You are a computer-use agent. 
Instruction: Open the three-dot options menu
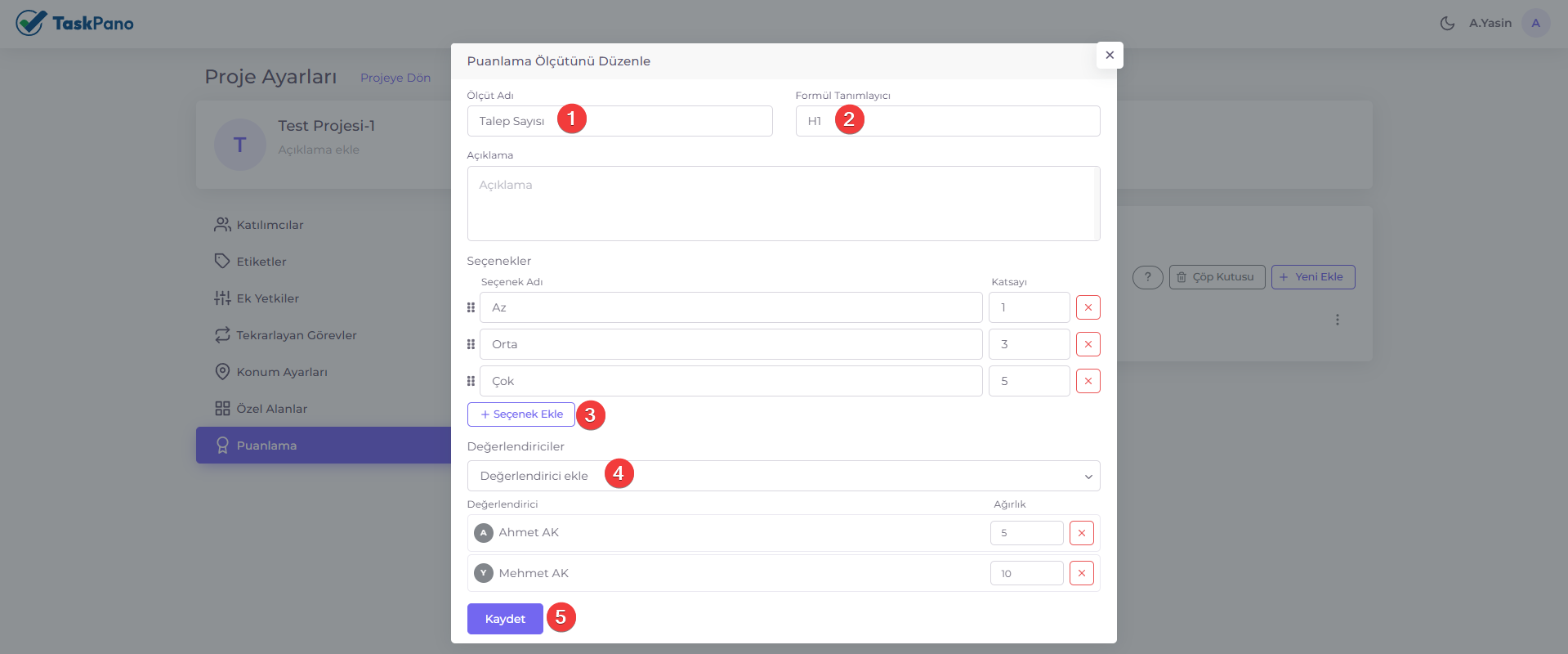click(x=1337, y=320)
